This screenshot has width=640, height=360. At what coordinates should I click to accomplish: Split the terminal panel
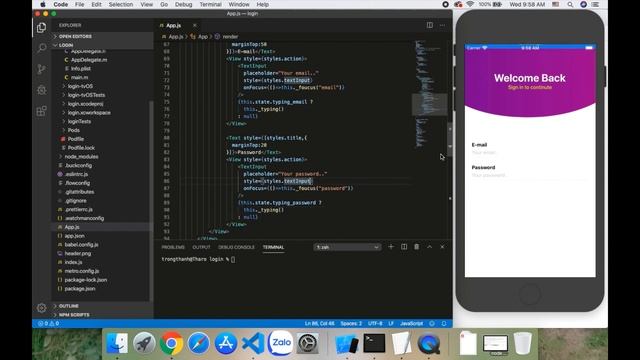404,247
